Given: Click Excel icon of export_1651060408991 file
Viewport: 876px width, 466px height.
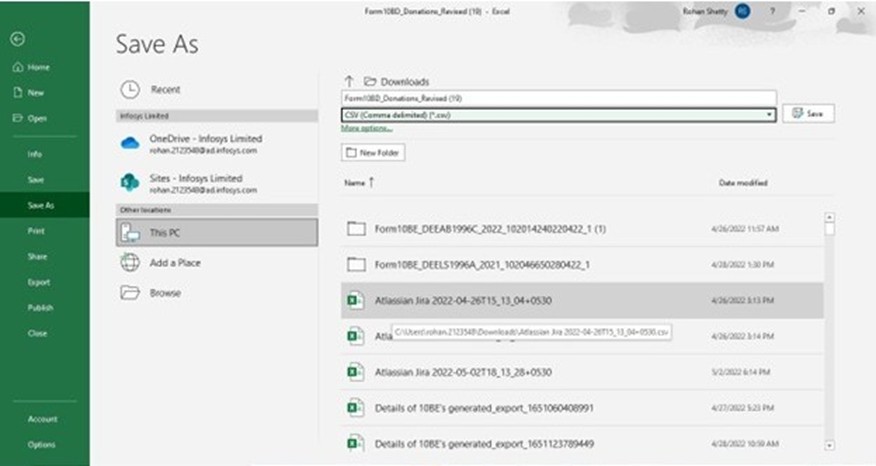Looking at the screenshot, I should (x=356, y=407).
